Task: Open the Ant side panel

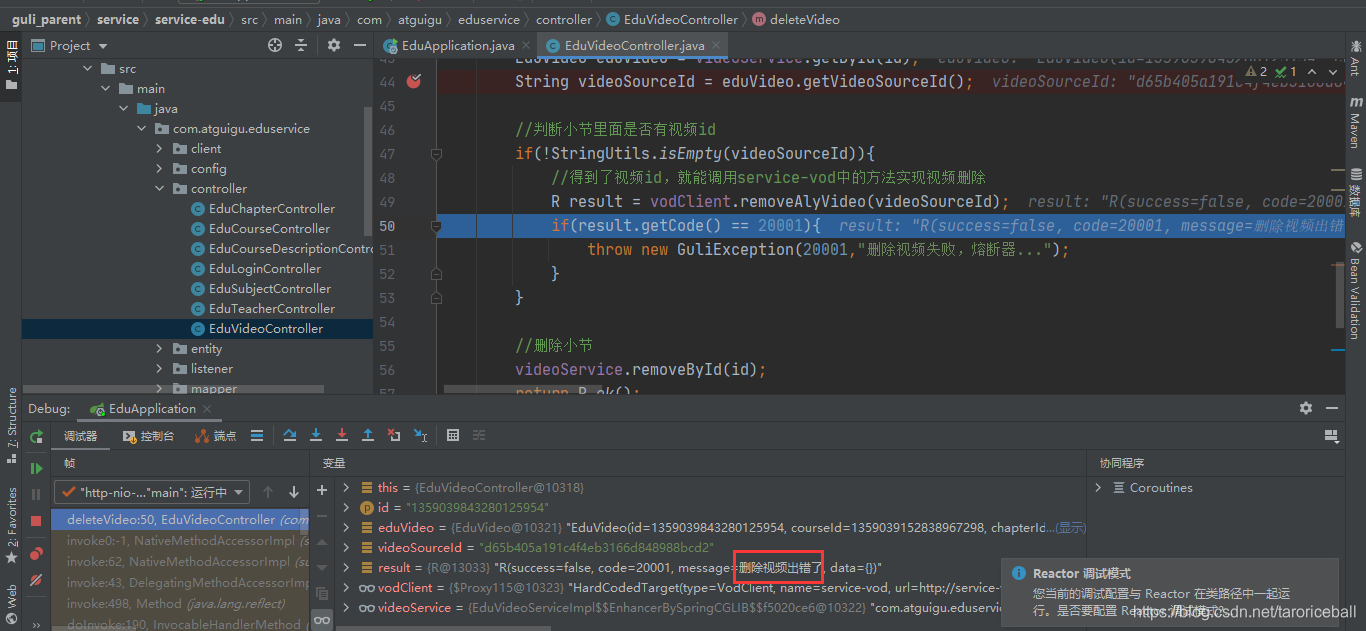Action: pos(1355,60)
